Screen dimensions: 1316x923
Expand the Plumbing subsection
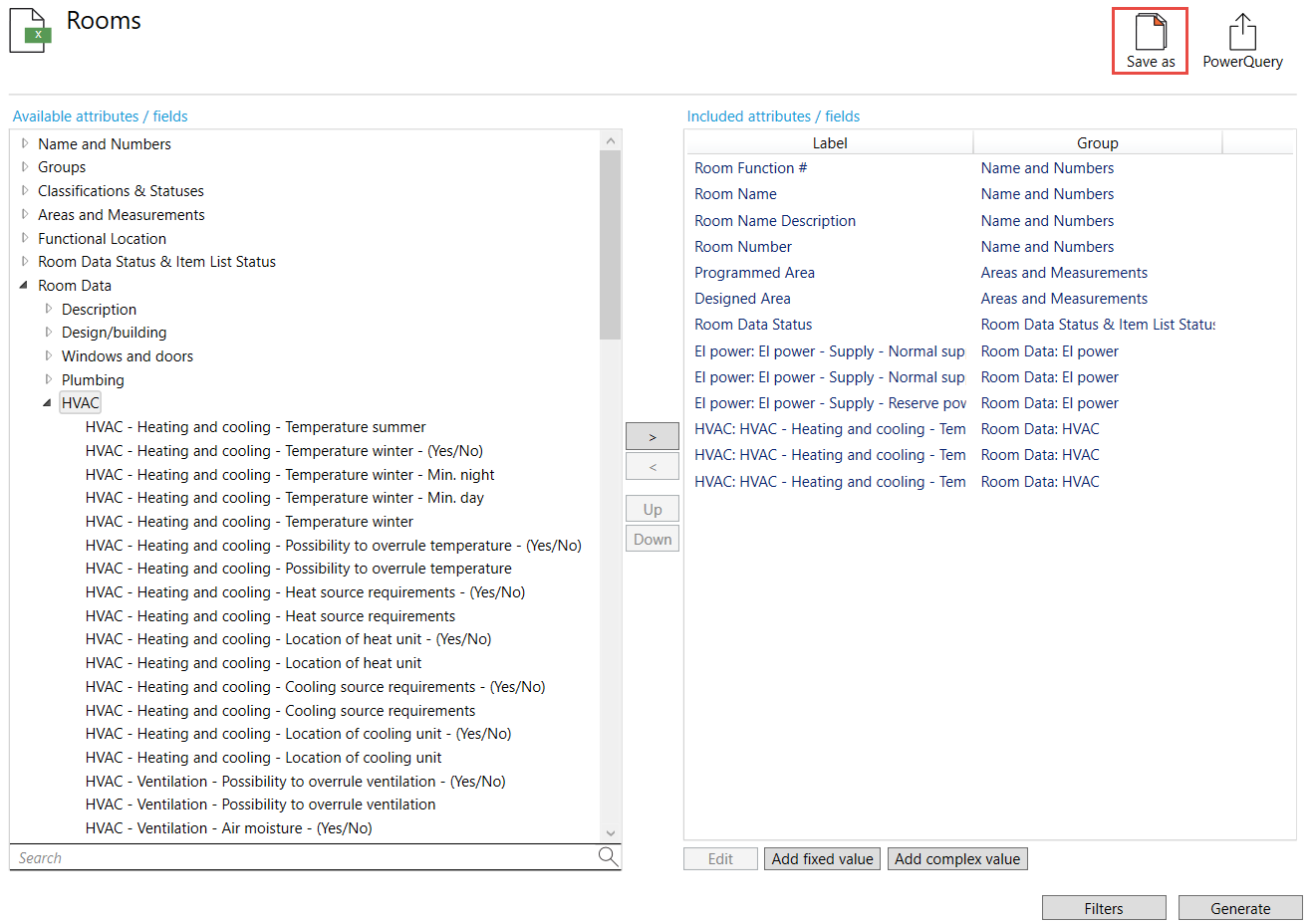(48, 379)
